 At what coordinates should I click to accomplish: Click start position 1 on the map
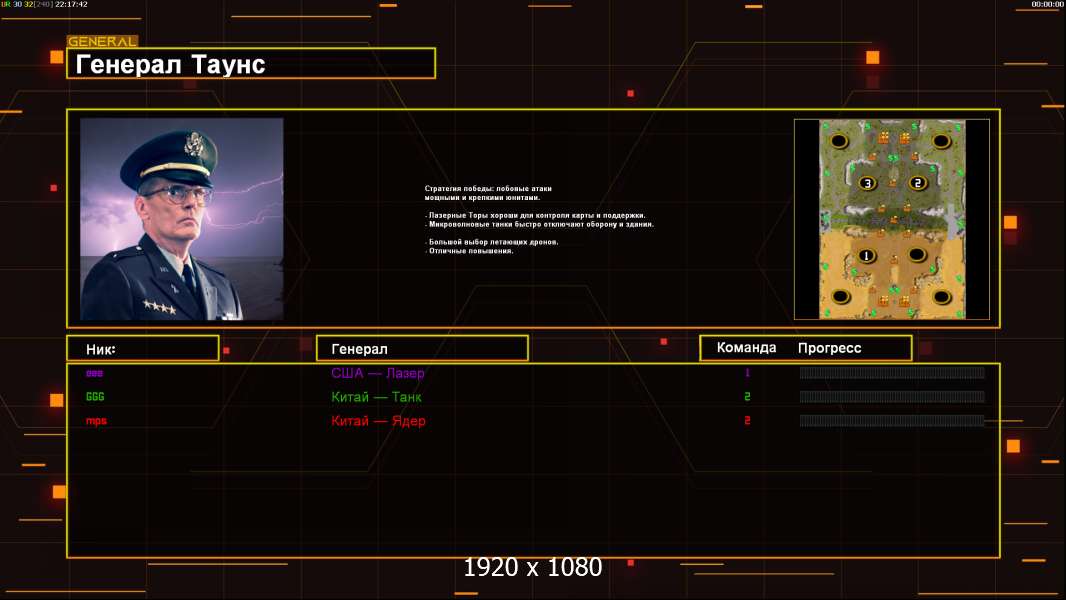(867, 256)
